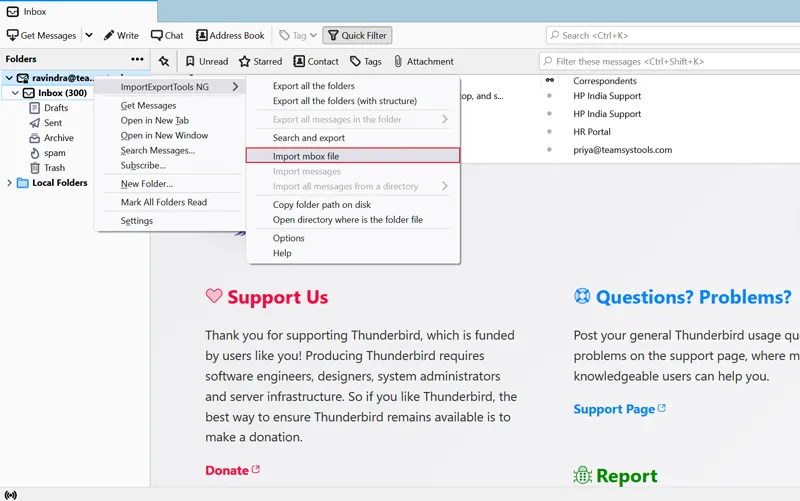Open the Get Messages dropdown arrow
This screenshot has width=800, height=501.
89,35
